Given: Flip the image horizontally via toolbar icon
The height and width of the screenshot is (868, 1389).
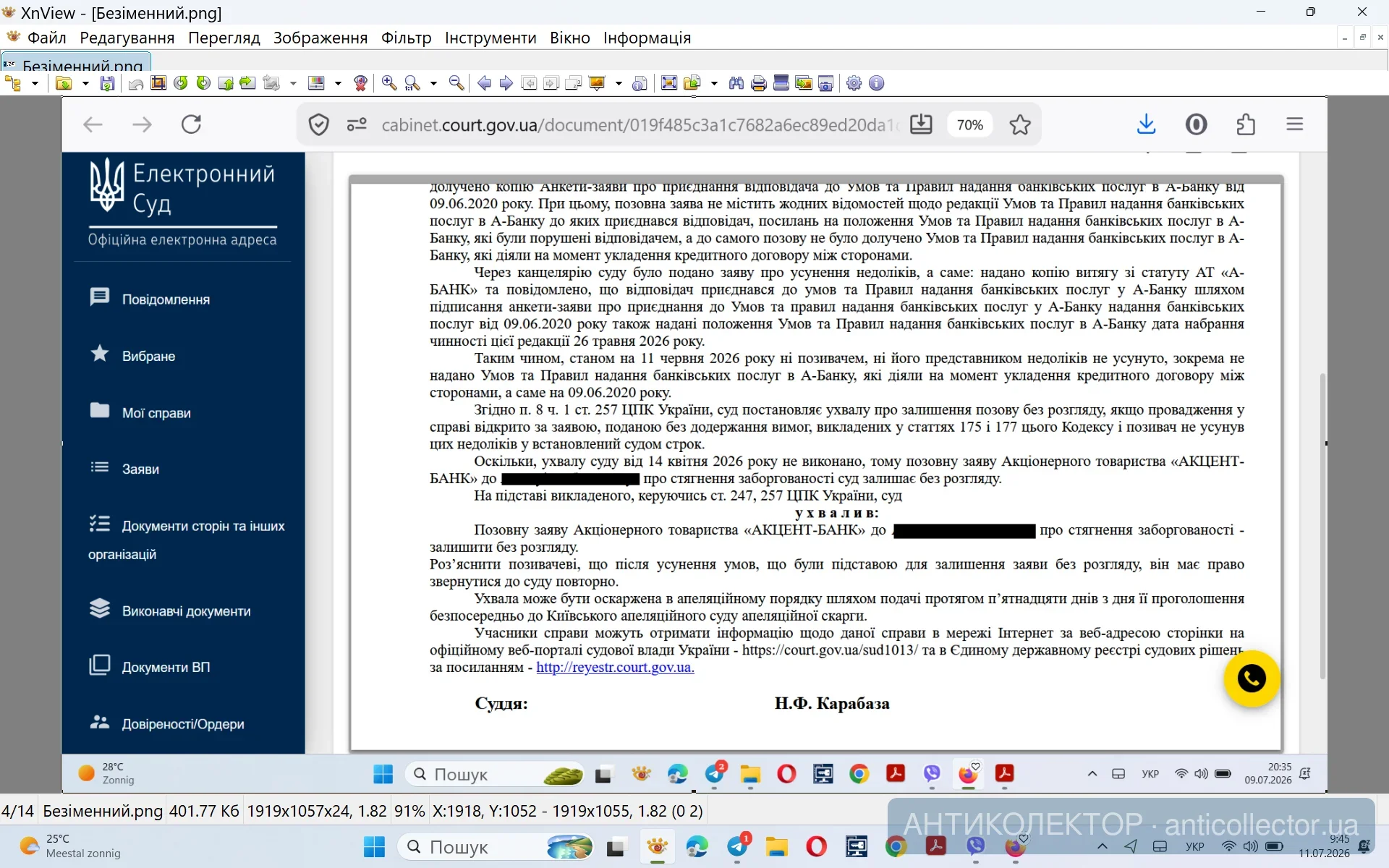Looking at the screenshot, I should [247, 83].
